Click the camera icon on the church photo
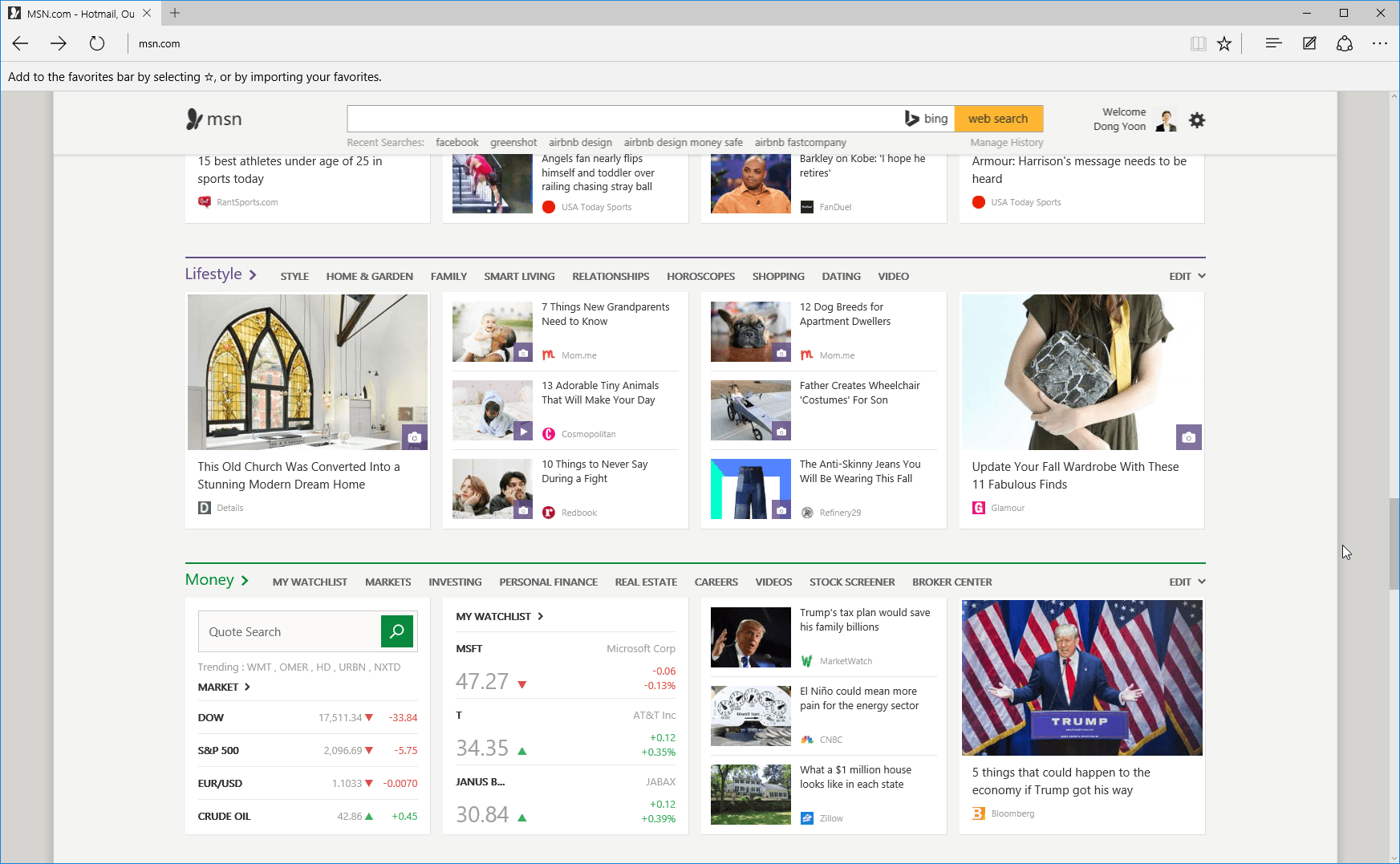Image resolution: width=1400 pixels, height=864 pixels. (415, 437)
